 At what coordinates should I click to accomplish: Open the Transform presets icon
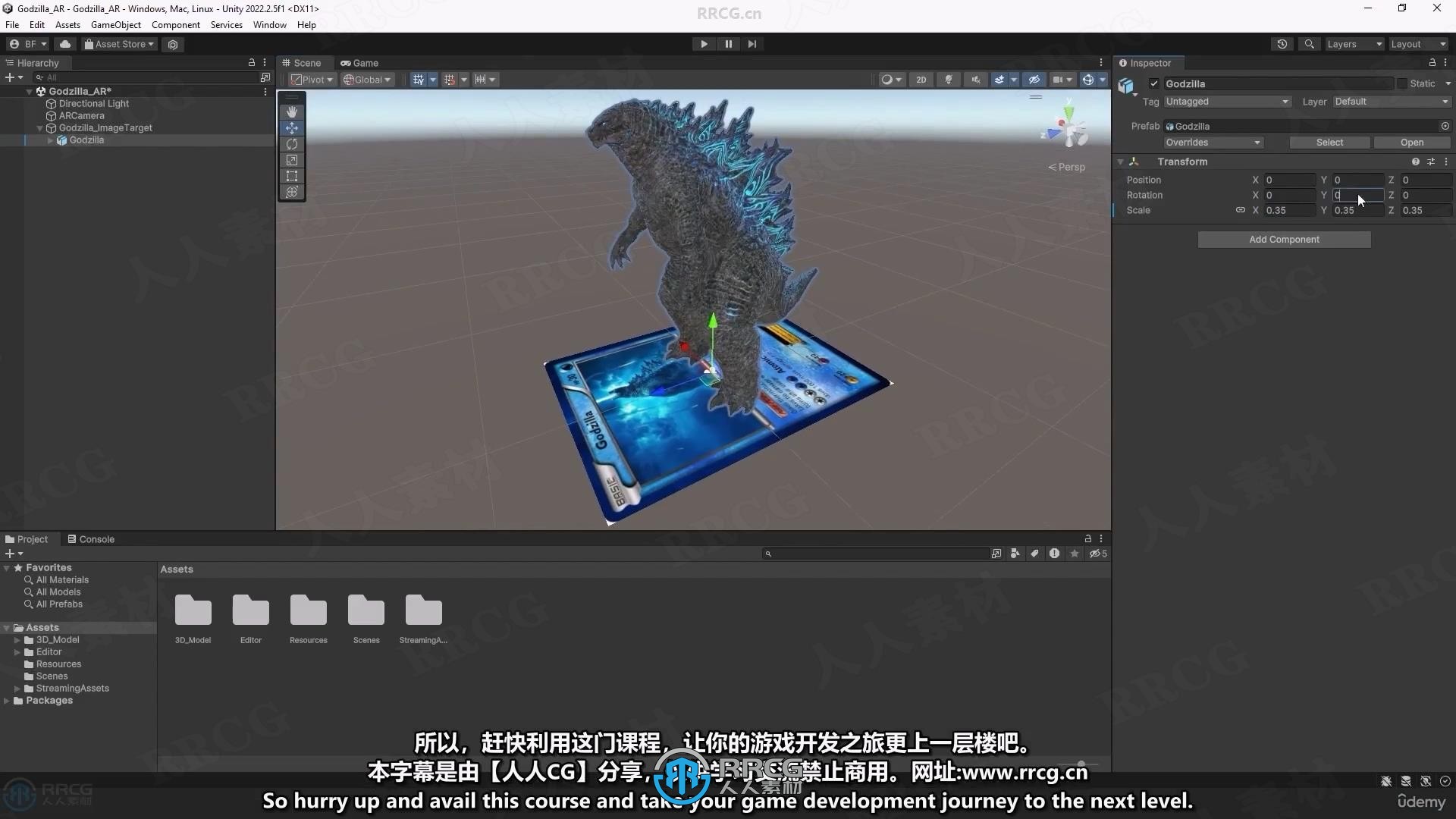(1431, 162)
